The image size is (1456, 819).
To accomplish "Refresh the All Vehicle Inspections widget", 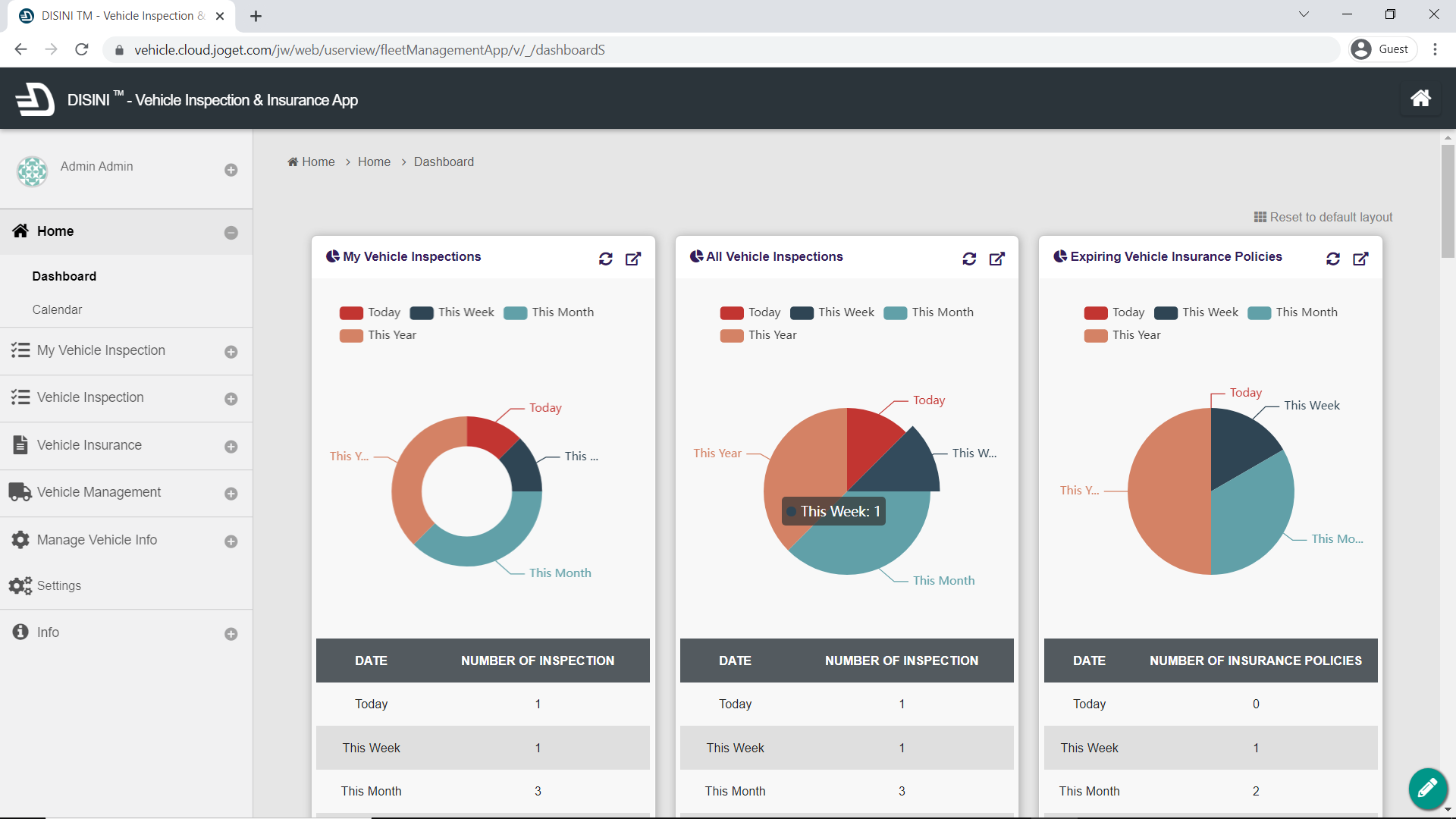I will click(969, 259).
